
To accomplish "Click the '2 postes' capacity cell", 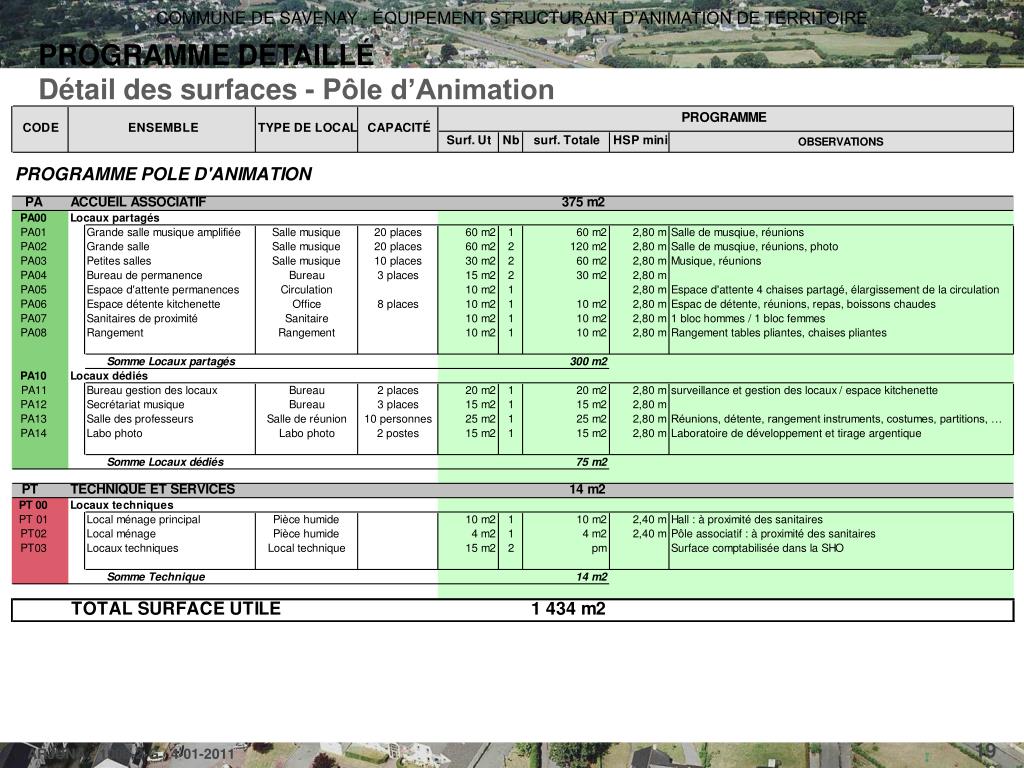I will pos(398,434).
